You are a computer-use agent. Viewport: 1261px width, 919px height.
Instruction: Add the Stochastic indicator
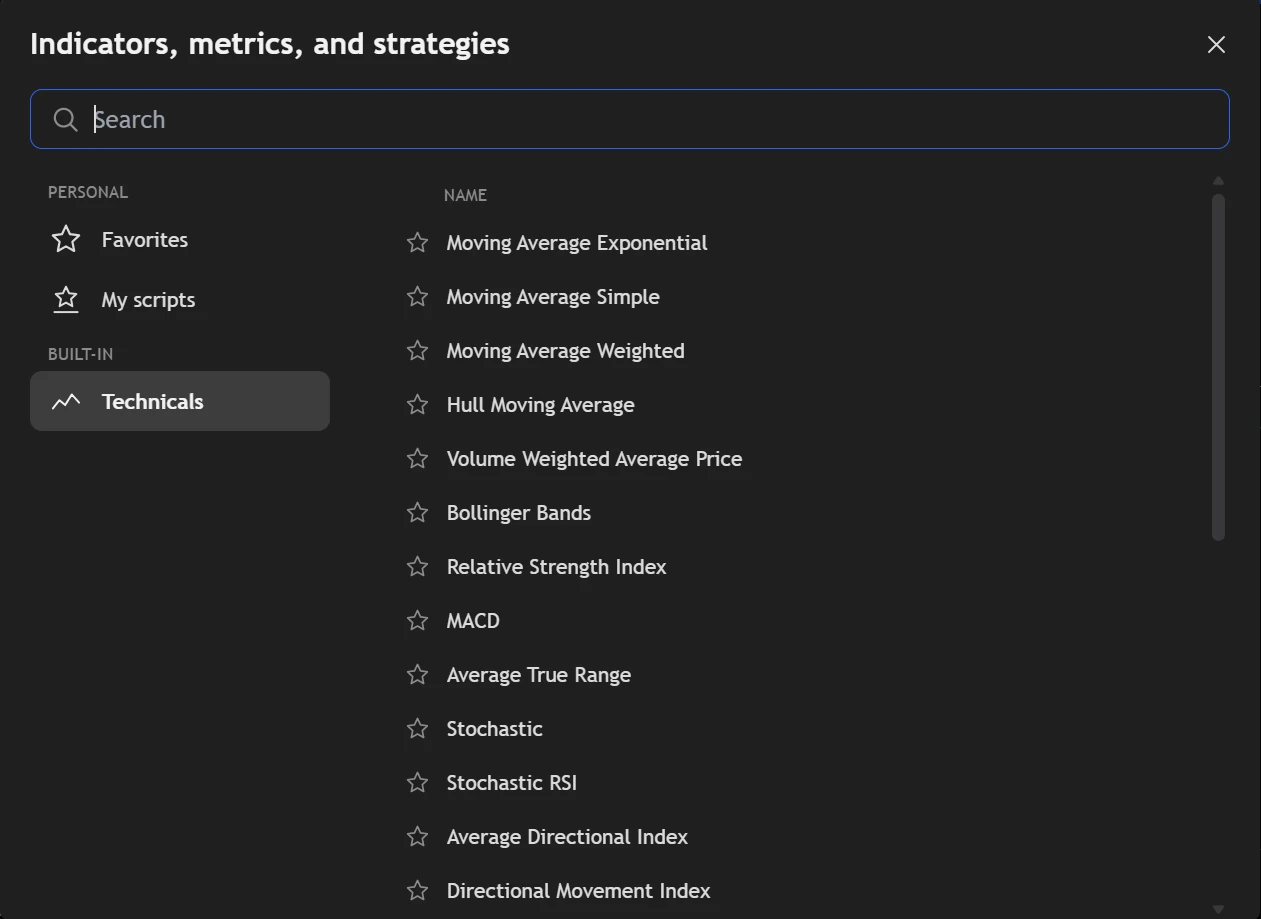pos(495,729)
